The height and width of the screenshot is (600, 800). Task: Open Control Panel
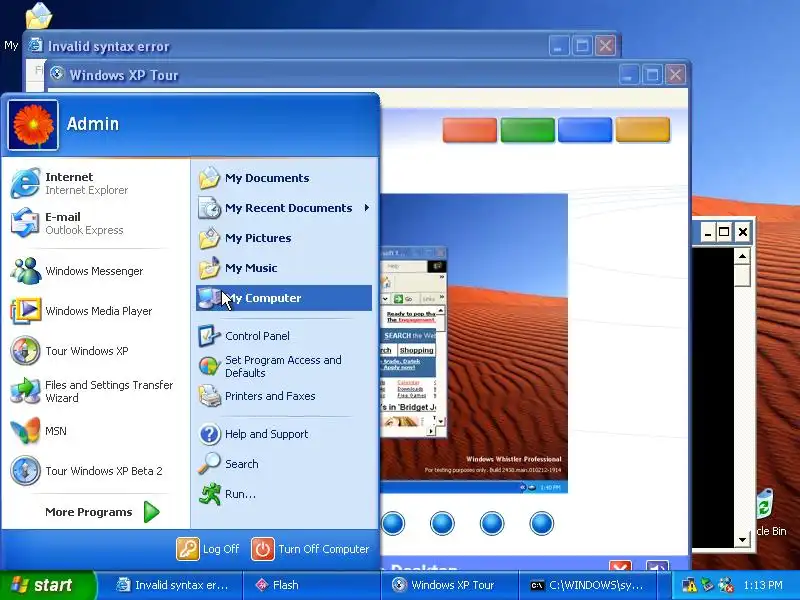click(x=284, y=336)
